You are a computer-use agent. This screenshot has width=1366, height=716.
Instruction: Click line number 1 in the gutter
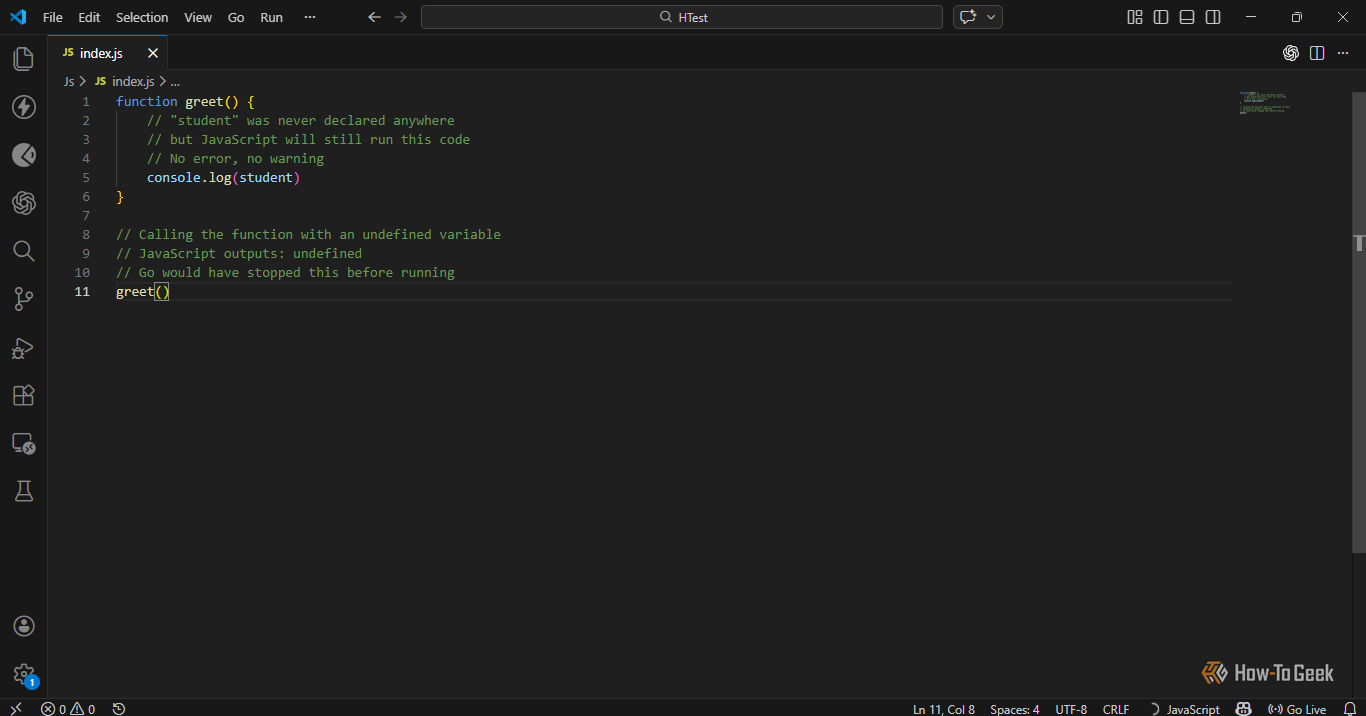click(86, 102)
